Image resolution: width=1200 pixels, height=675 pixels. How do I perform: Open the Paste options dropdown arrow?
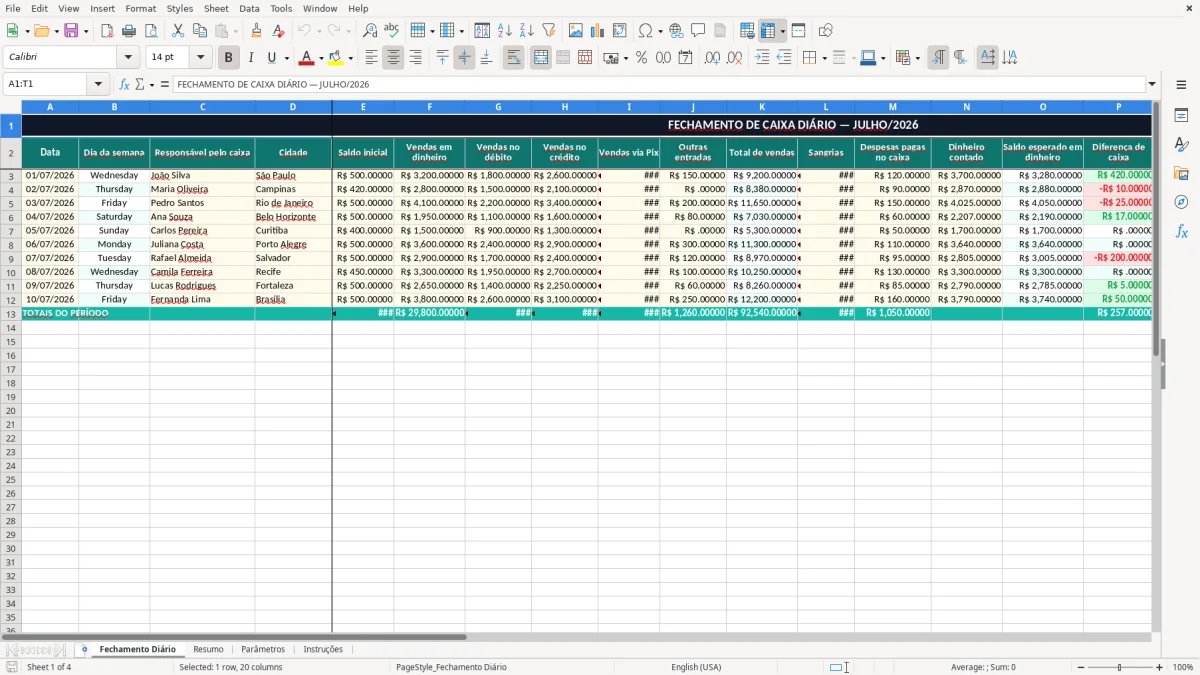235,31
